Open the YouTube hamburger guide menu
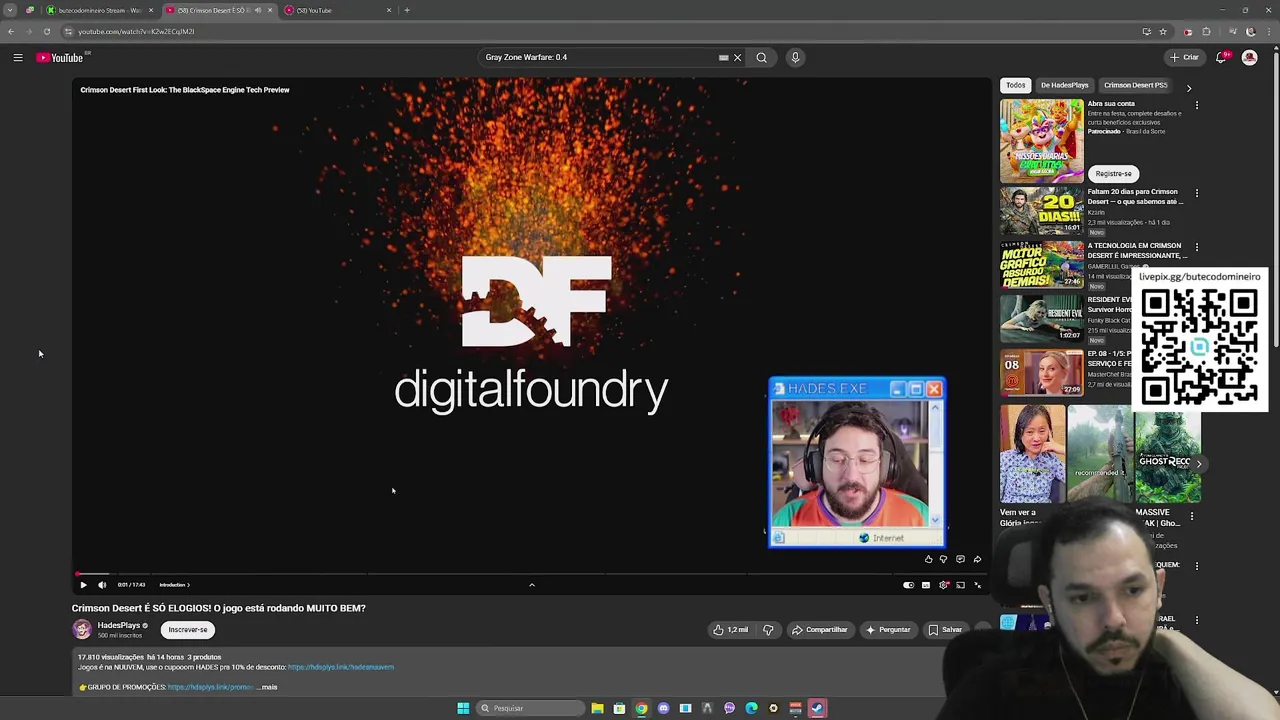Screen dimensions: 1280x720 click(18, 58)
